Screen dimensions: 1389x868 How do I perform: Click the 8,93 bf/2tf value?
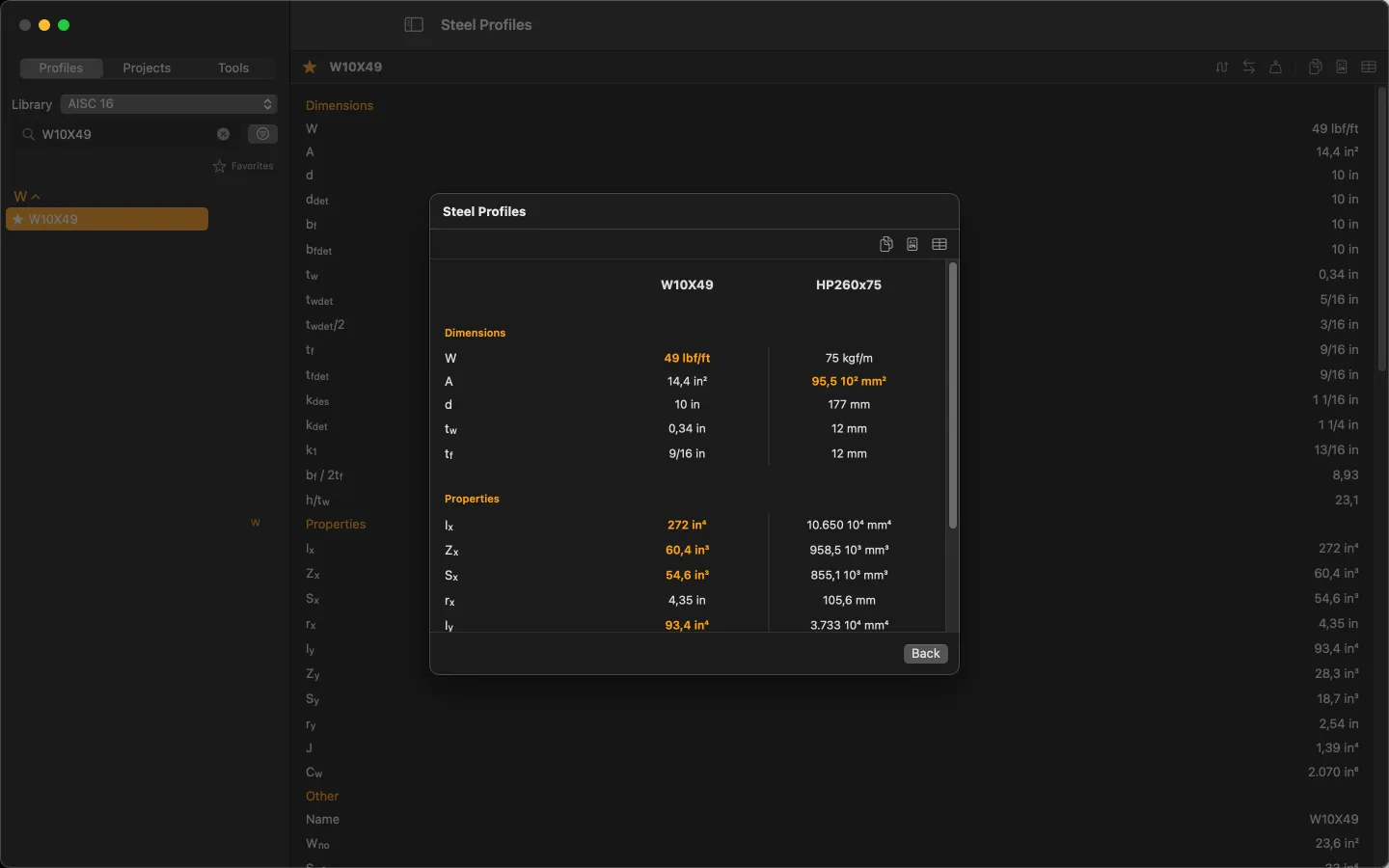click(x=1346, y=475)
